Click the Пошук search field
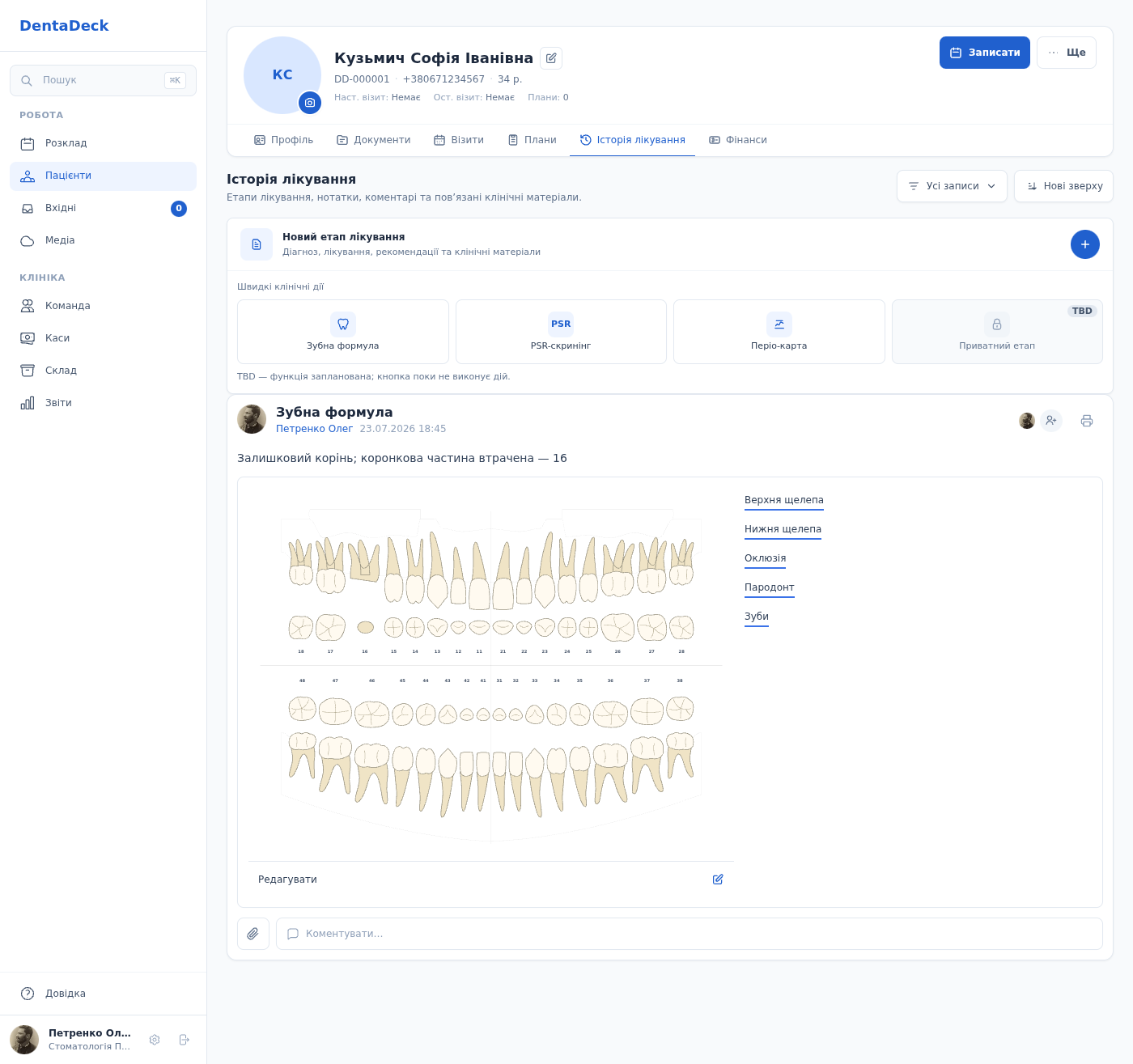The image size is (1133, 1064). point(103,80)
